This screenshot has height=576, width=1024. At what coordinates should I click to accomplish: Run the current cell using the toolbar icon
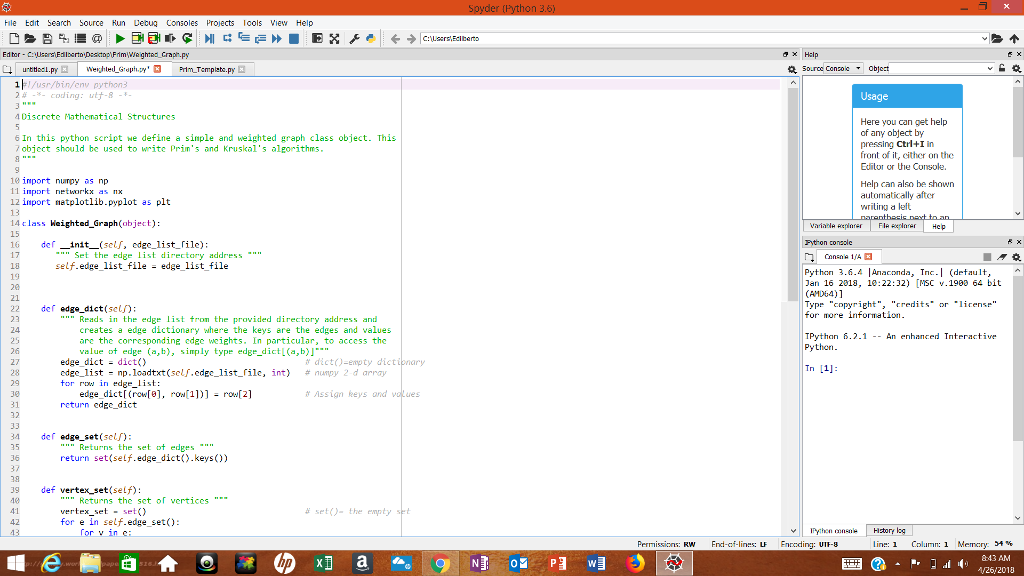(x=137, y=38)
